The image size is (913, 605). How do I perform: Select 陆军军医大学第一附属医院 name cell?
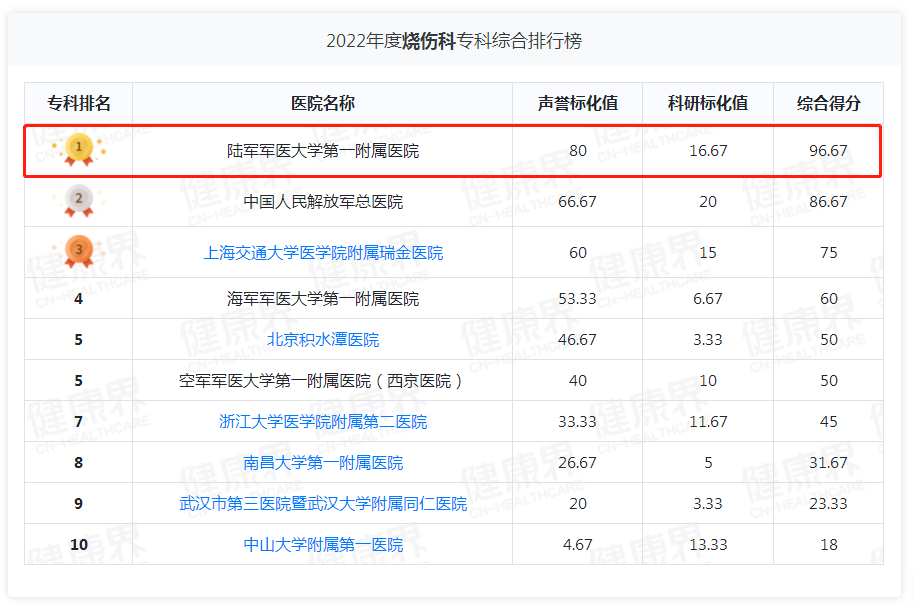point(323,151)
